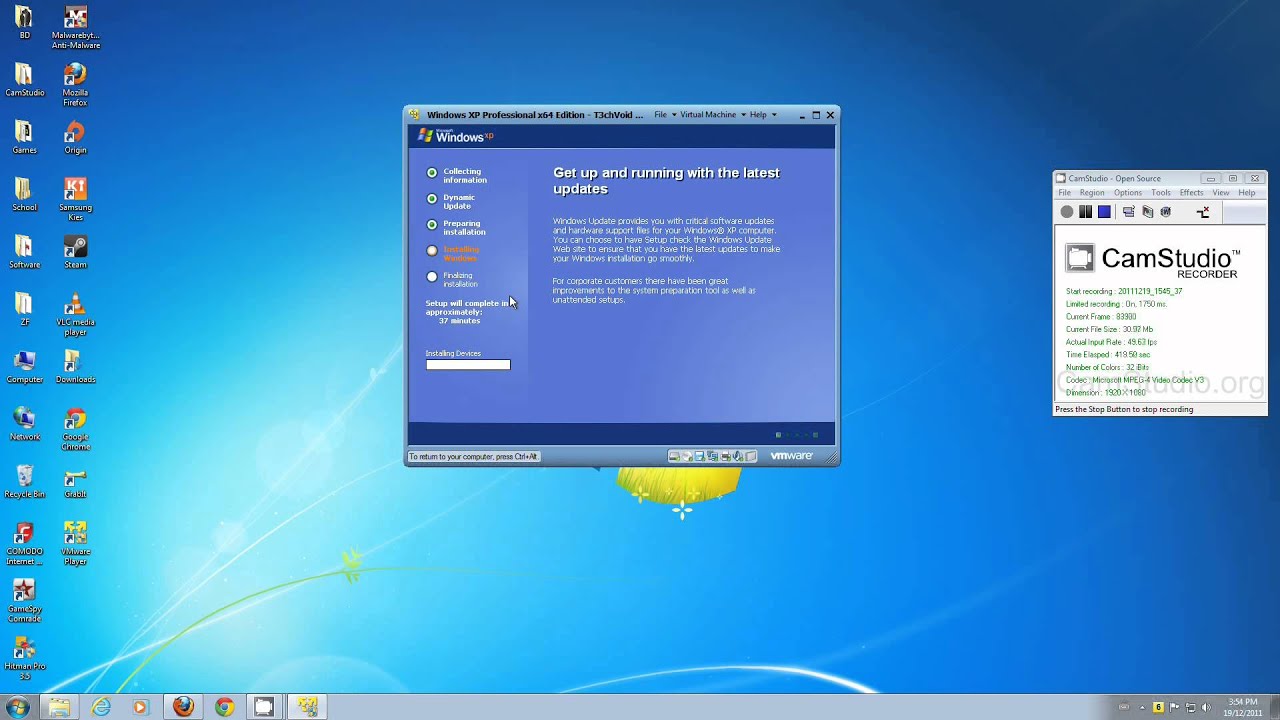Click the Preparing installation step indicator
The width and height of the screenshot is (1280, 720).
point(432,224)
